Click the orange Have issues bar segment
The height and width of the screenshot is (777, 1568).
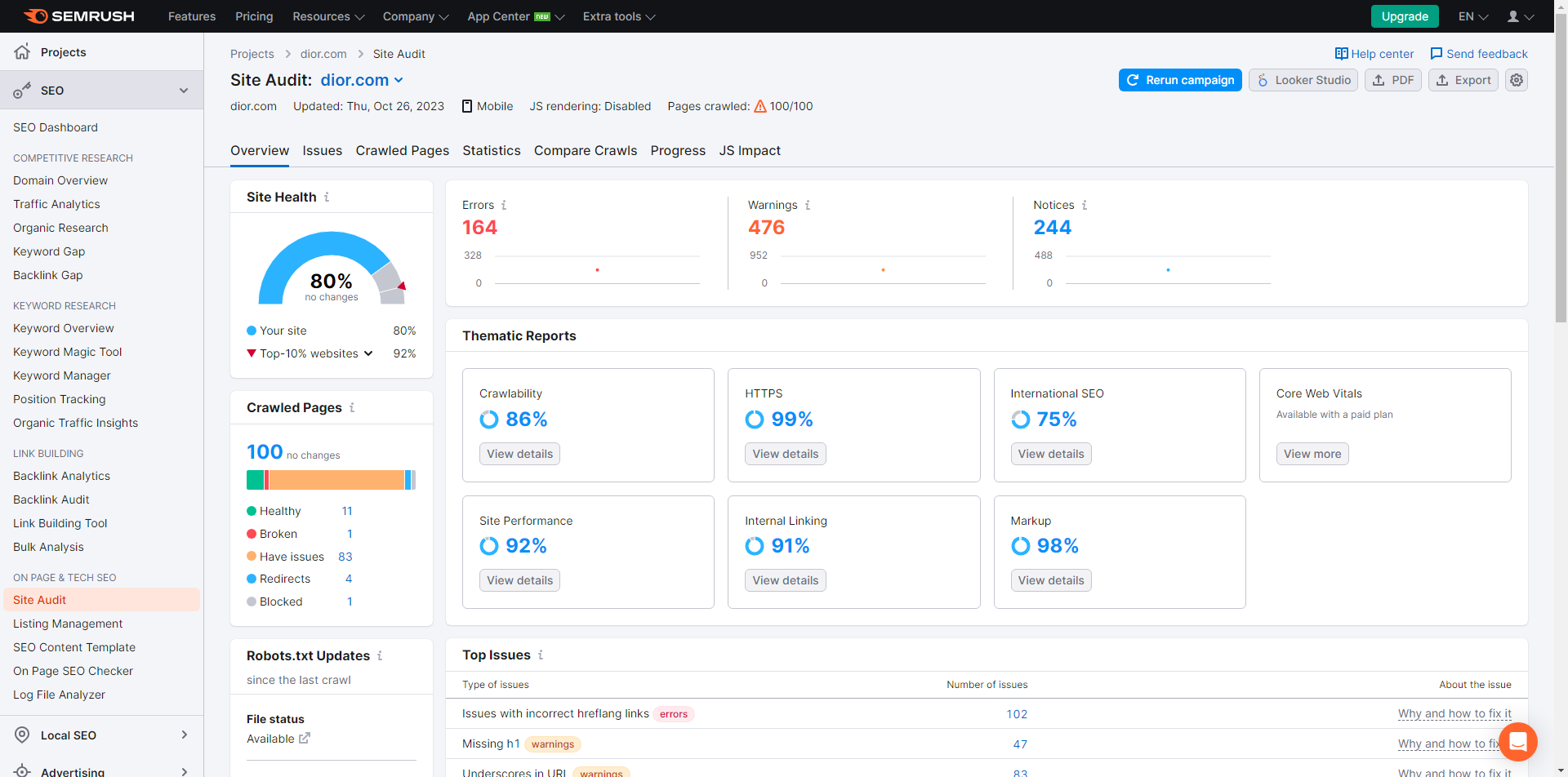(x=336, y=480)
